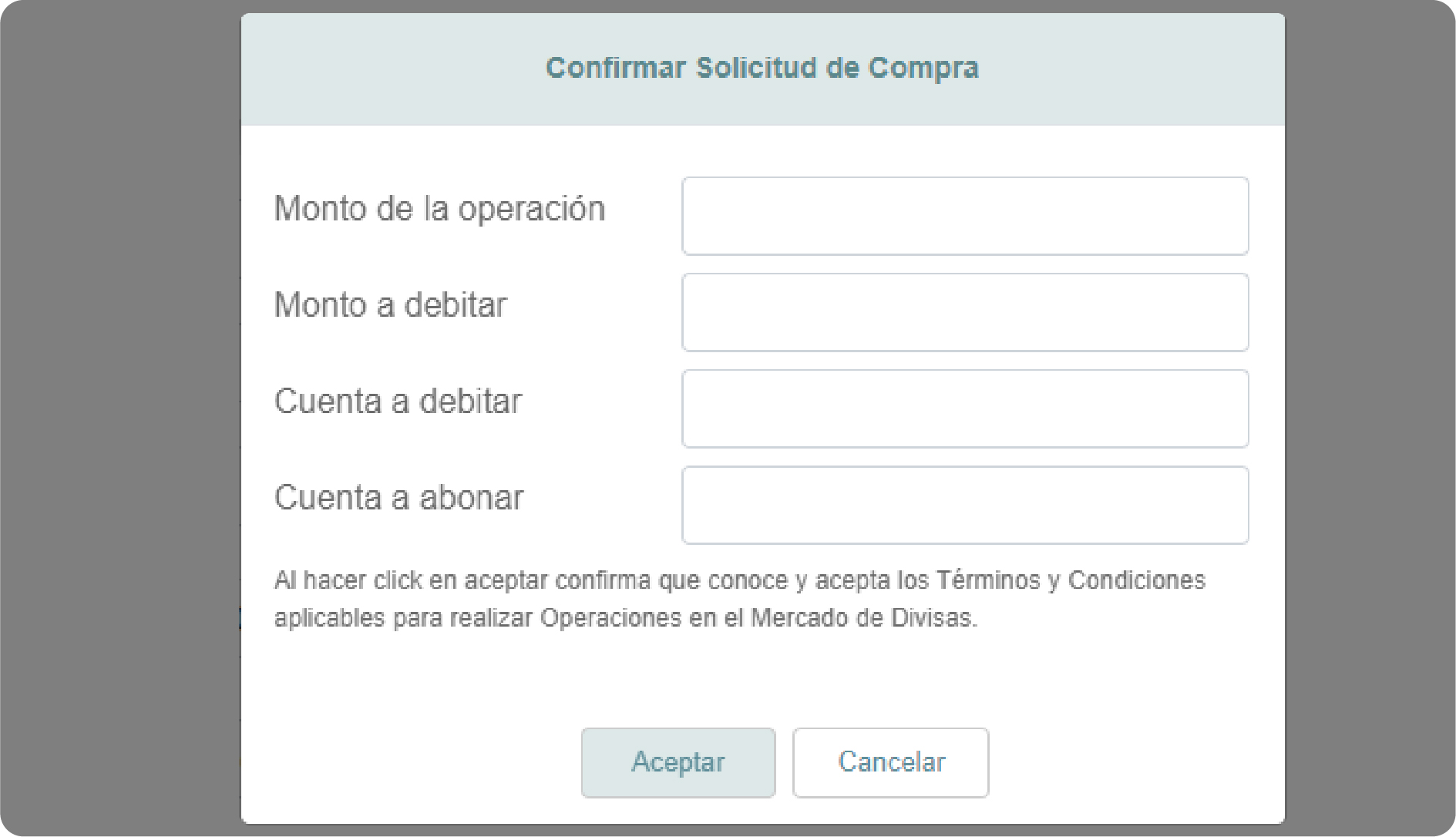Click the Monto de la operación input field
Viewport: 1456px width, 837px height.
964,216
